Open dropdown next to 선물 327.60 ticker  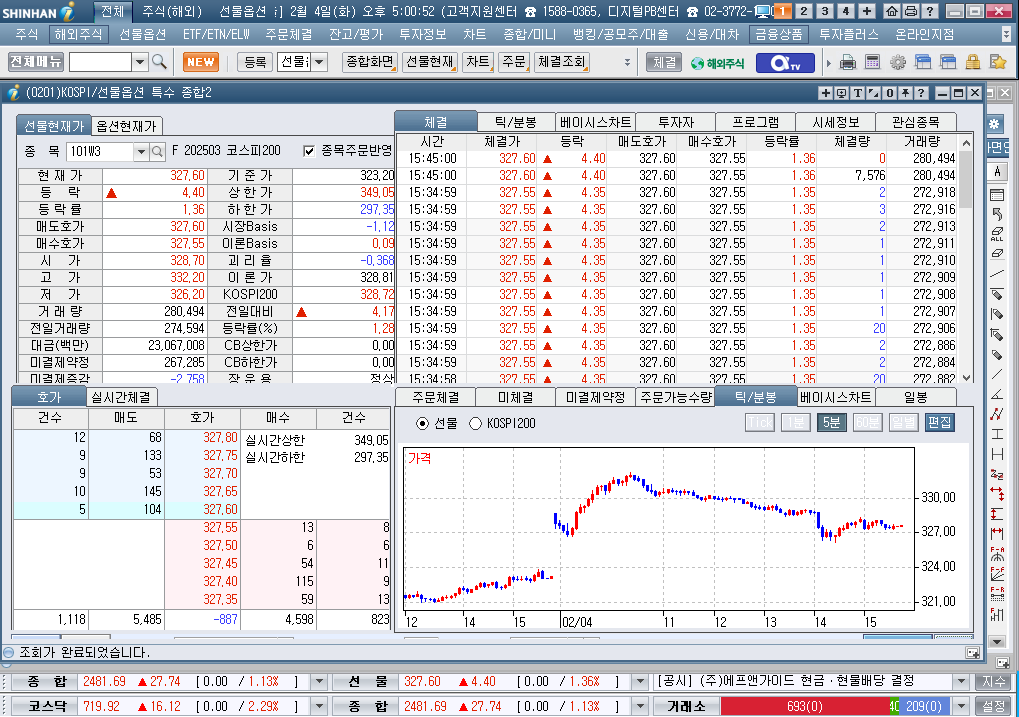[640, 682]
